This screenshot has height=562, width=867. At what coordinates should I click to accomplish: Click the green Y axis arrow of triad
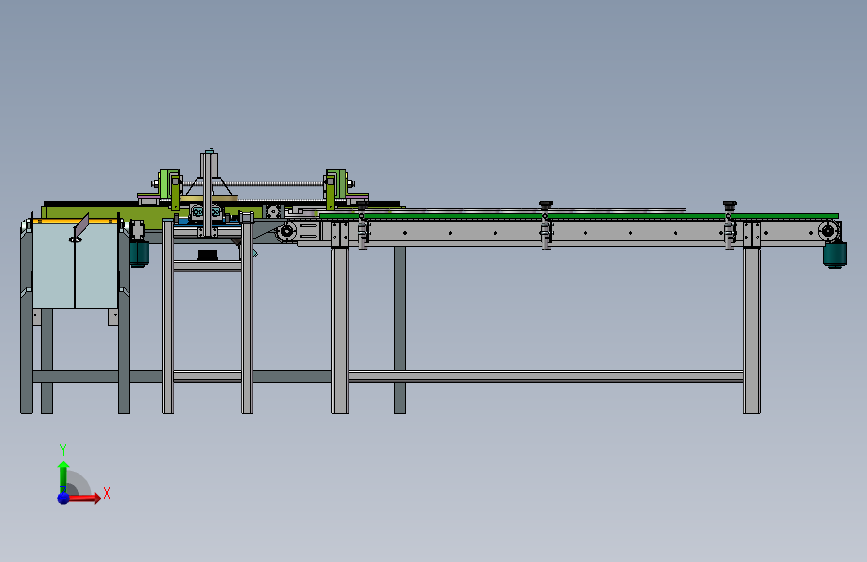pyautogui.click(x=63, y=477)
